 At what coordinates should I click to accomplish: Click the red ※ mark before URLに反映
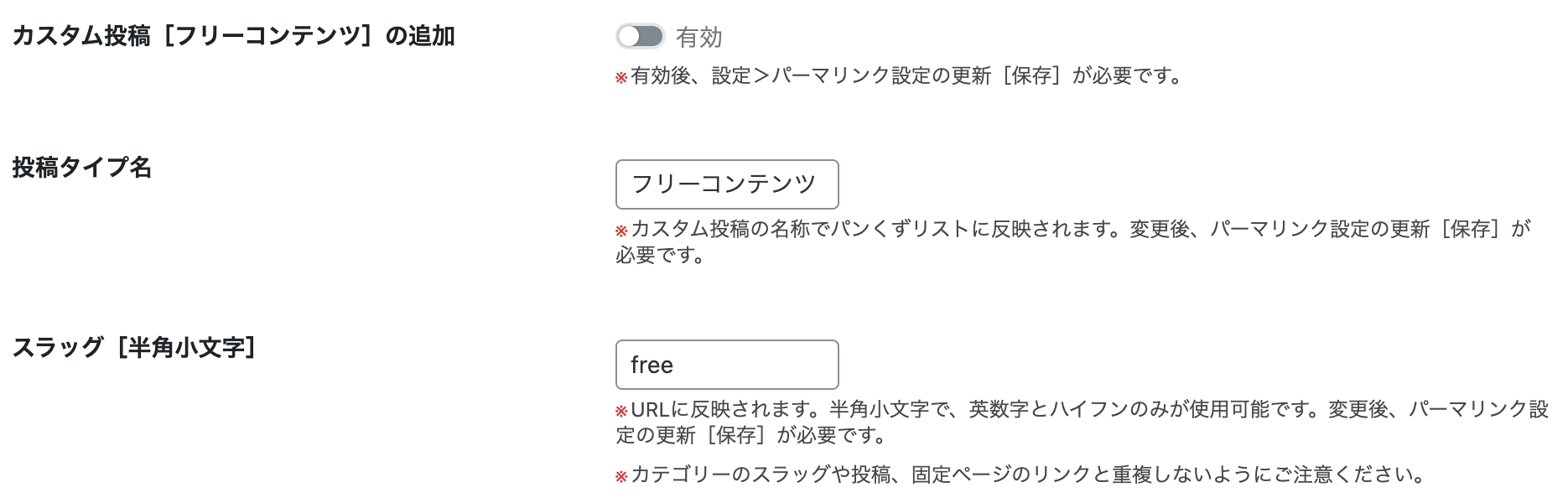[621, 411]
